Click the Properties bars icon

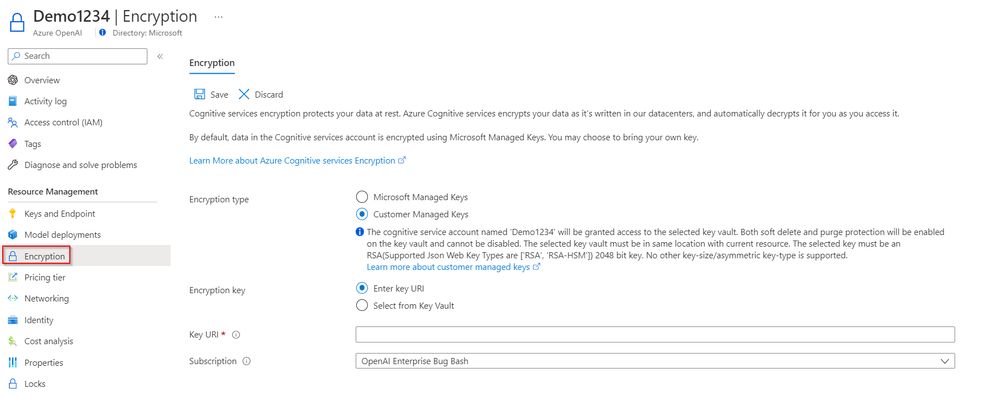(x=13, y=362)
